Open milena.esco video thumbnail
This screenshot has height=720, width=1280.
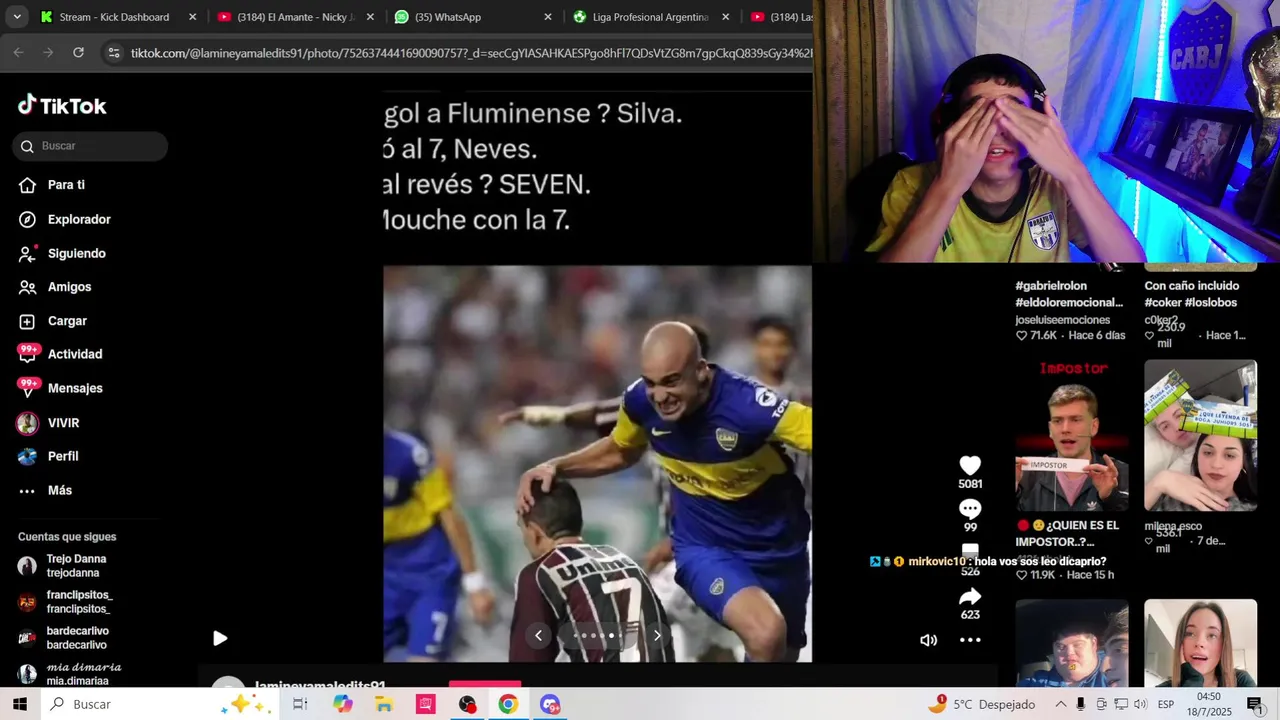pos(1200,435)
